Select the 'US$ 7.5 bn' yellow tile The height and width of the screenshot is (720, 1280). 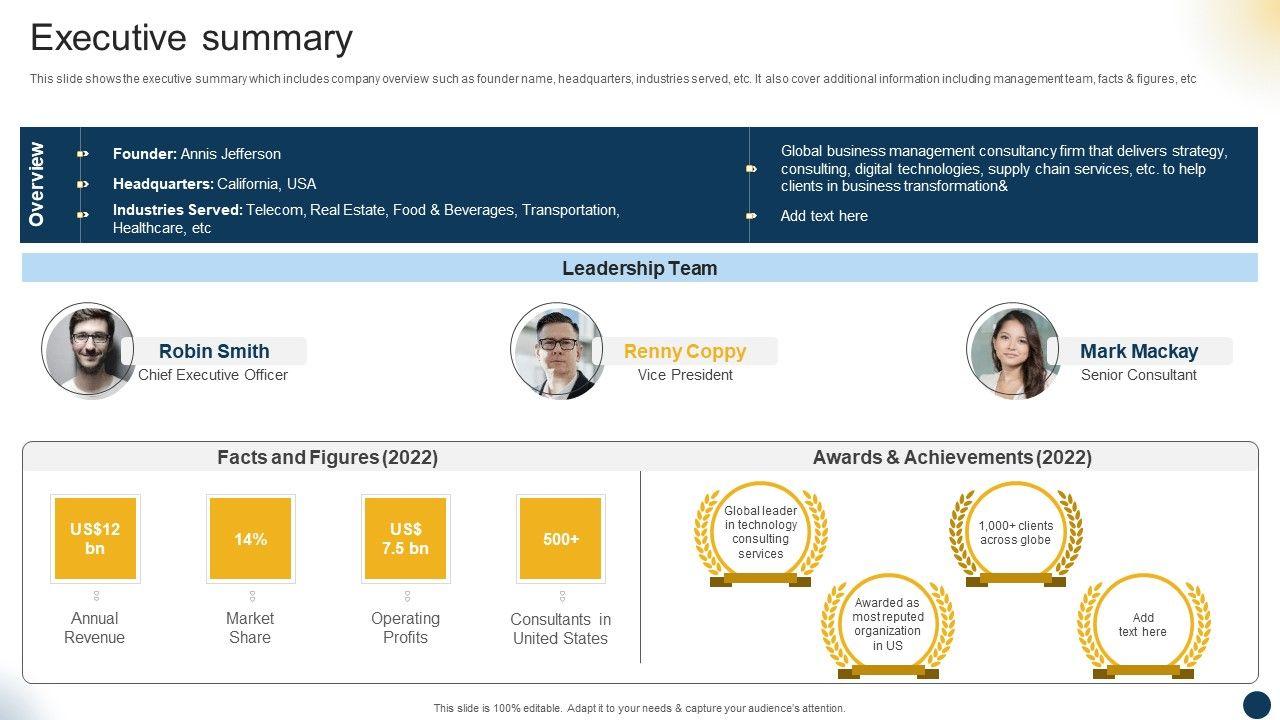point(405,539)
